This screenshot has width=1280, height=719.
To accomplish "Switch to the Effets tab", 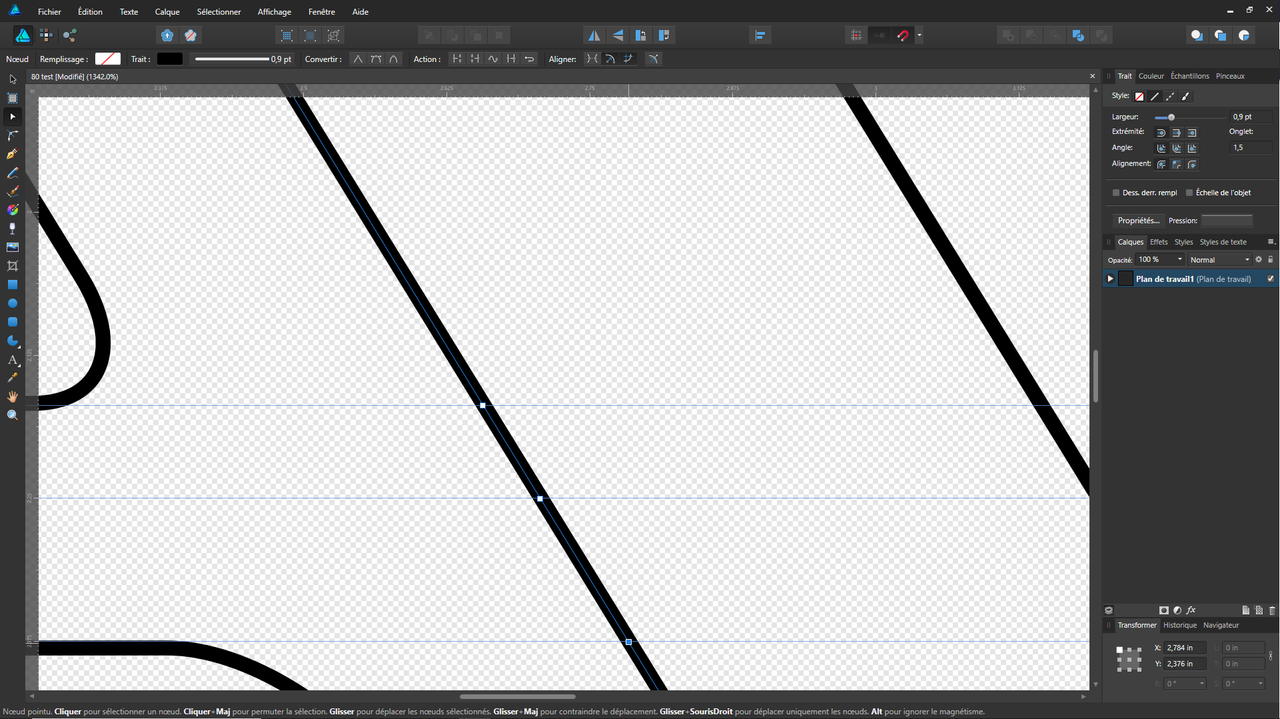I will pyautogui.click(x=1159, y=242).
